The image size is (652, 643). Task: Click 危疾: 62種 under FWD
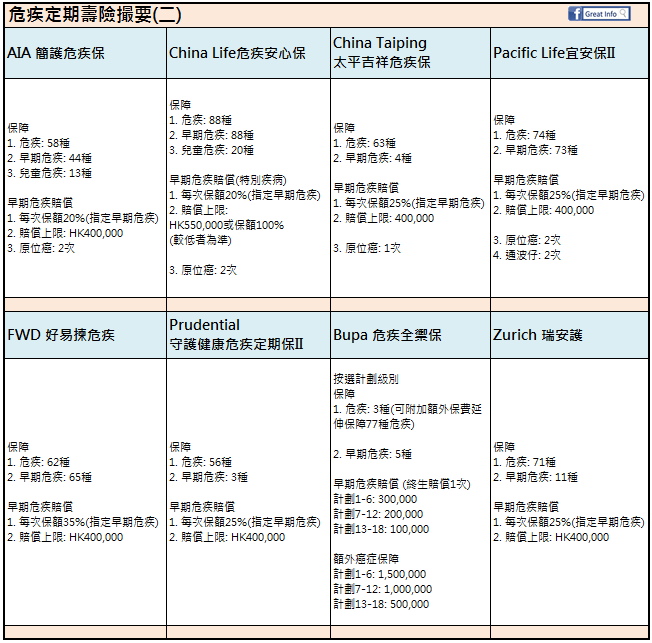click(x=39, y=462)
